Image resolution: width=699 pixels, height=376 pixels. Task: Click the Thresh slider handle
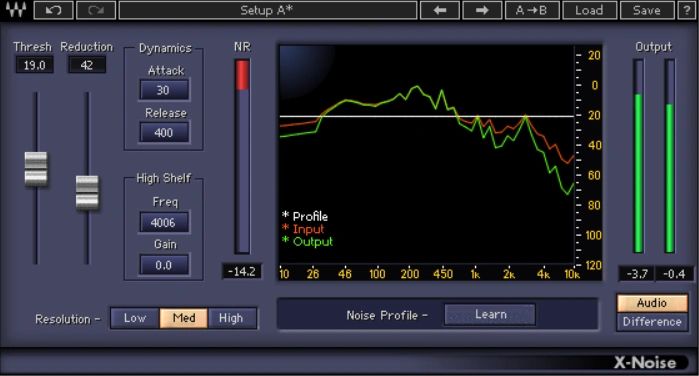coord(36,169)
